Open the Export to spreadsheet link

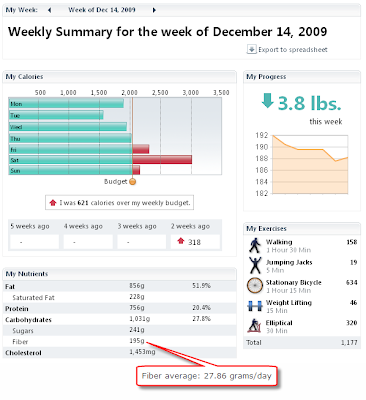coord(293,50)
